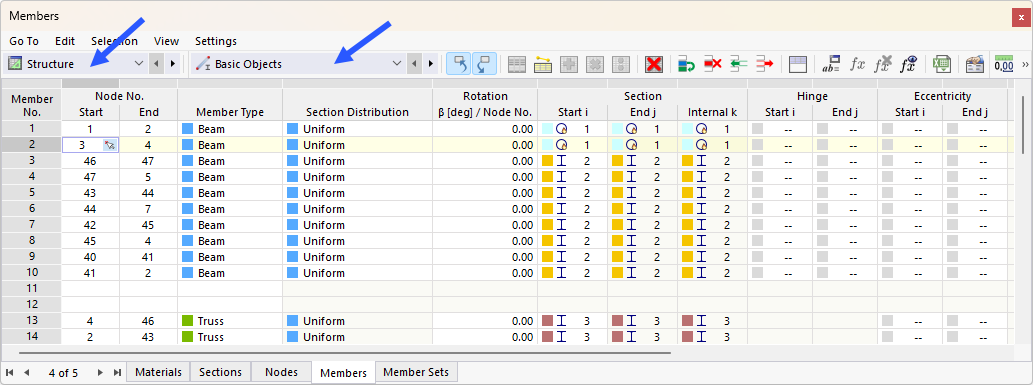Toggle the first sync-selection arrow button
Image resolution: width=1033 pixels, height=385 pixels.
[459, 64]
